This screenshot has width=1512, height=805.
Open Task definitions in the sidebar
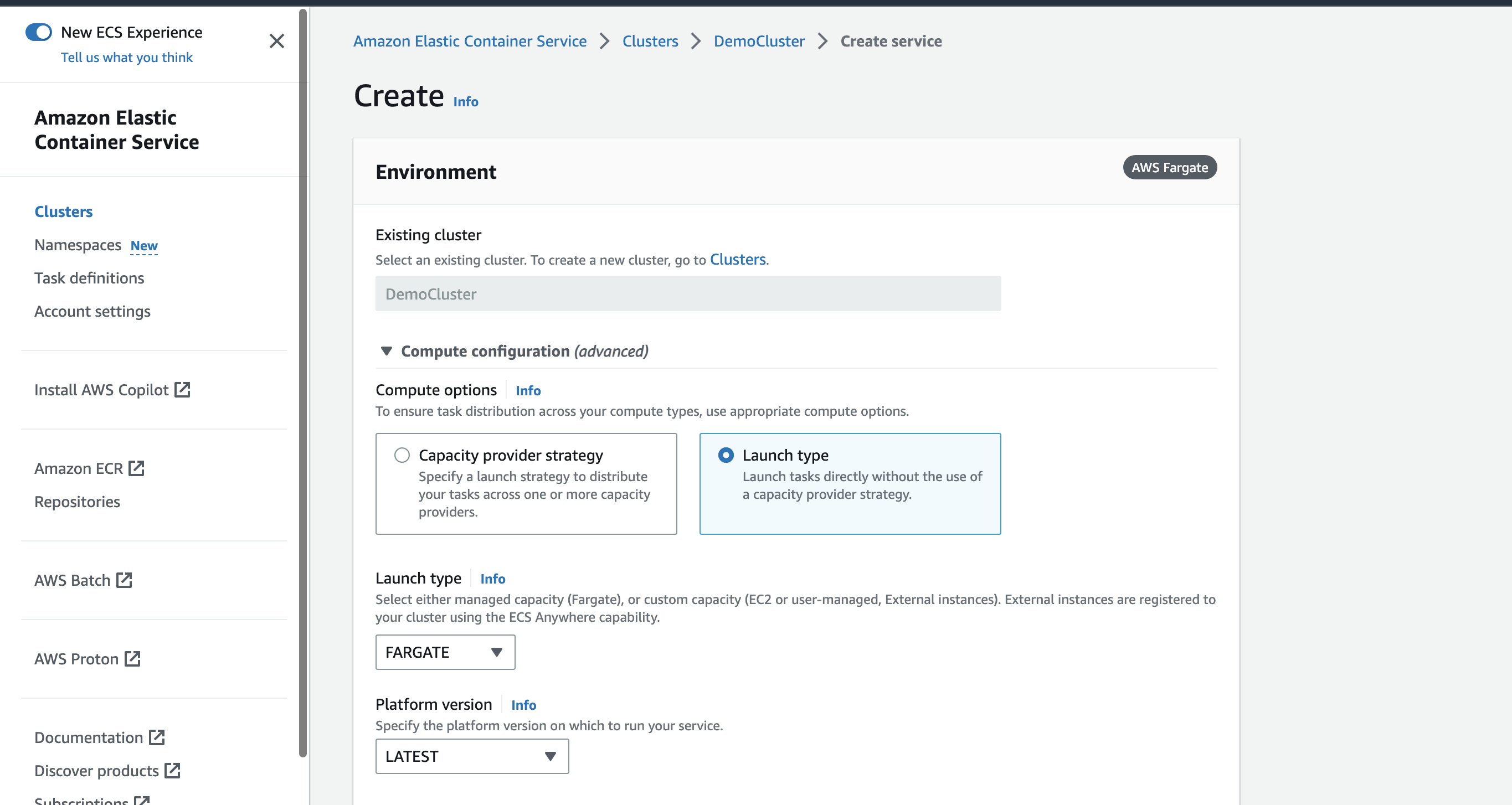pos(89,278)
